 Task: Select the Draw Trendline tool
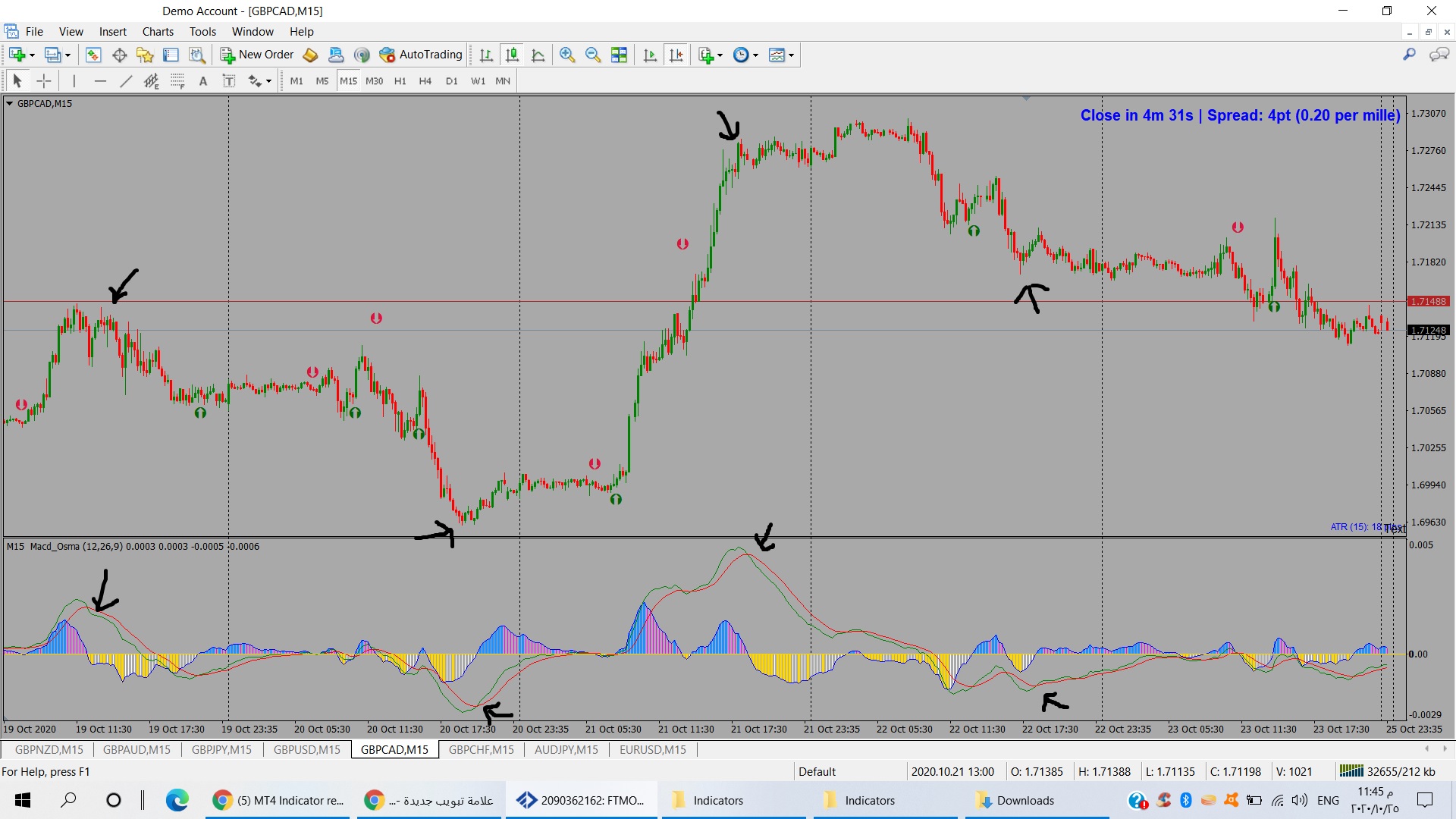click(x=126, y=81)
